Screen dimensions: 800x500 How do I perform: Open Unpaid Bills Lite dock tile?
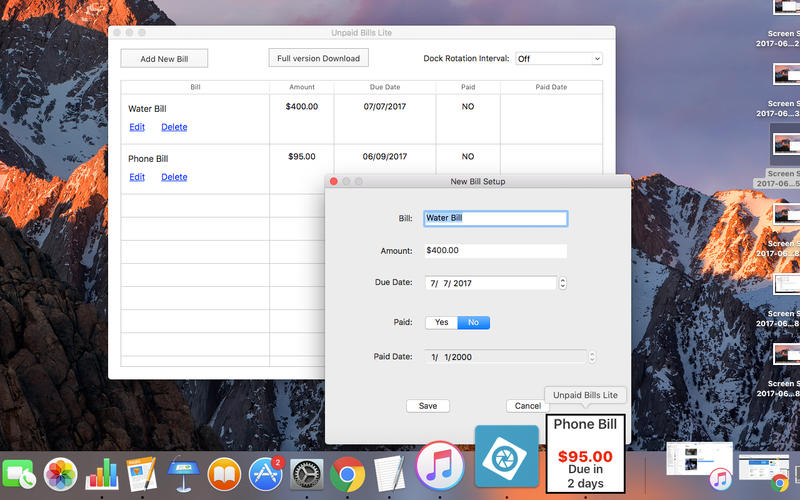588,451
